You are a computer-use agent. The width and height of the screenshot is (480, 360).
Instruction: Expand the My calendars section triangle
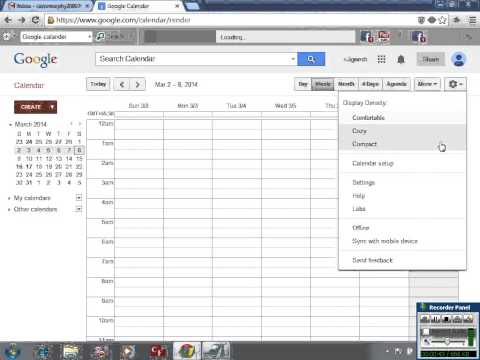pyautogui.click(x=9, y=198)
